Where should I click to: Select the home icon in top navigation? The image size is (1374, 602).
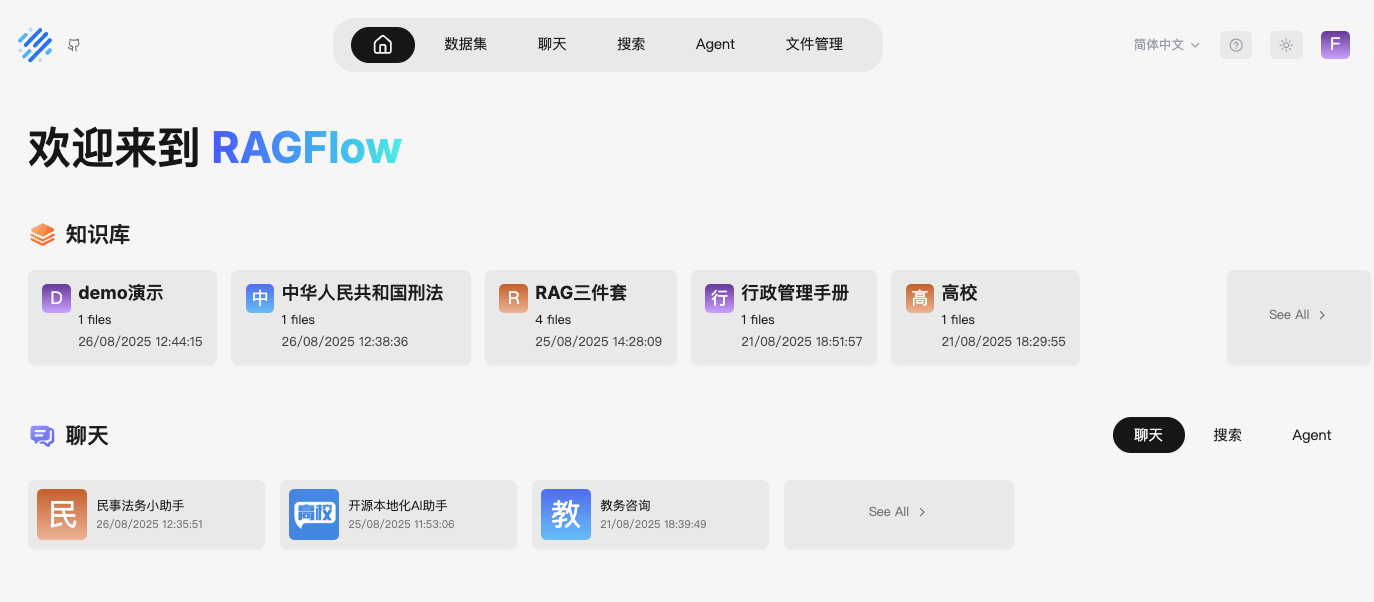pos(382,44)
